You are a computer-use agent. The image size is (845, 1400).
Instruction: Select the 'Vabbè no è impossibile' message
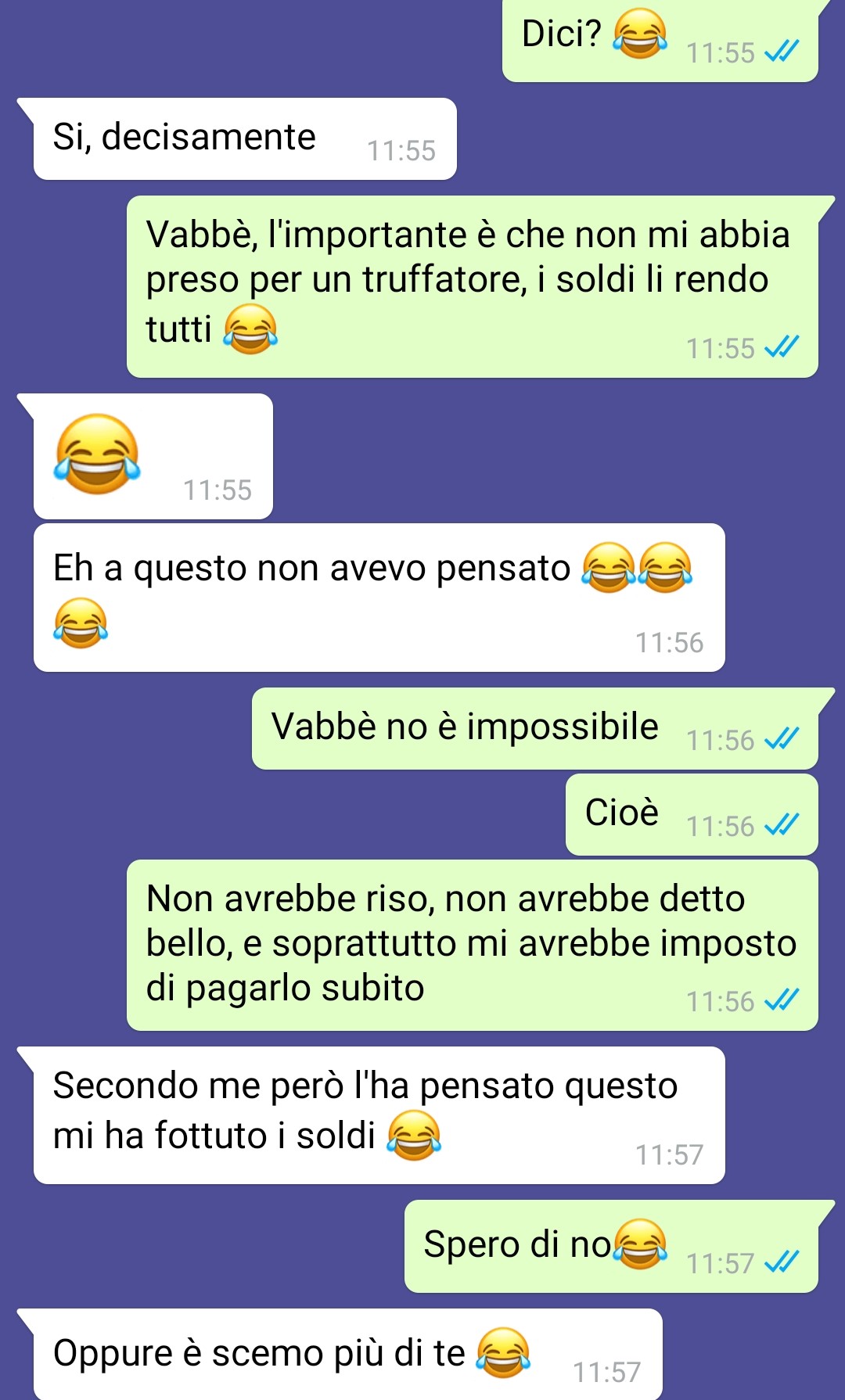tap(535, 728)
